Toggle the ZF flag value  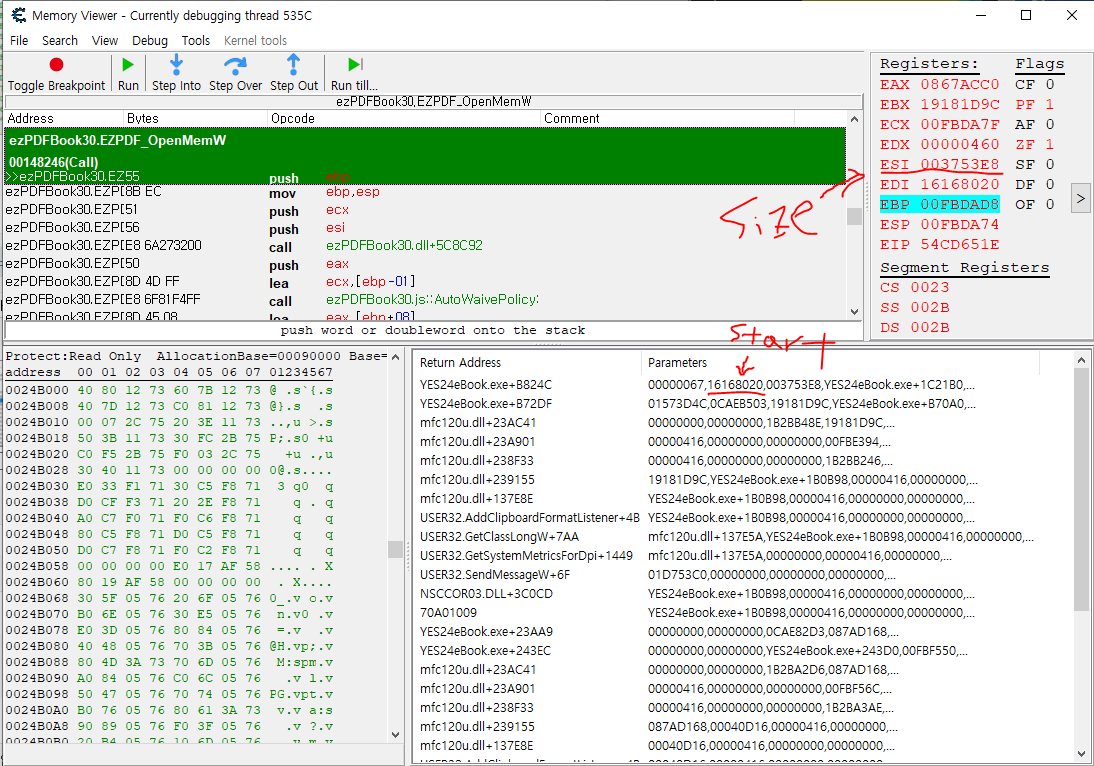1049,144
